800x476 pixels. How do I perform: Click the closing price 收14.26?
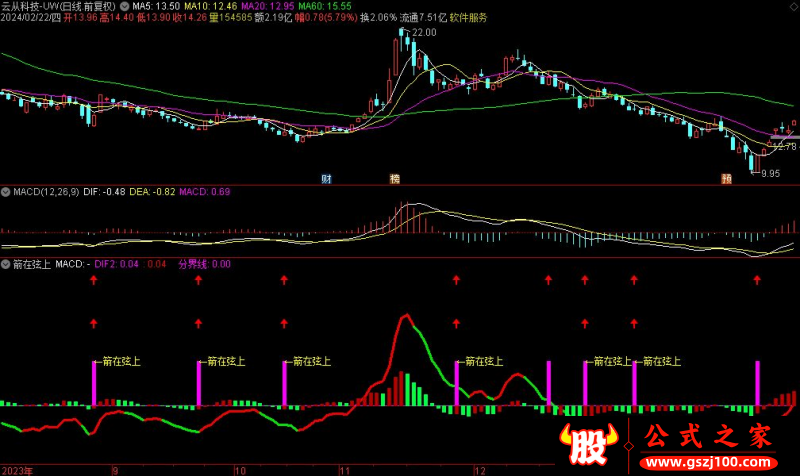click(190, 17)
